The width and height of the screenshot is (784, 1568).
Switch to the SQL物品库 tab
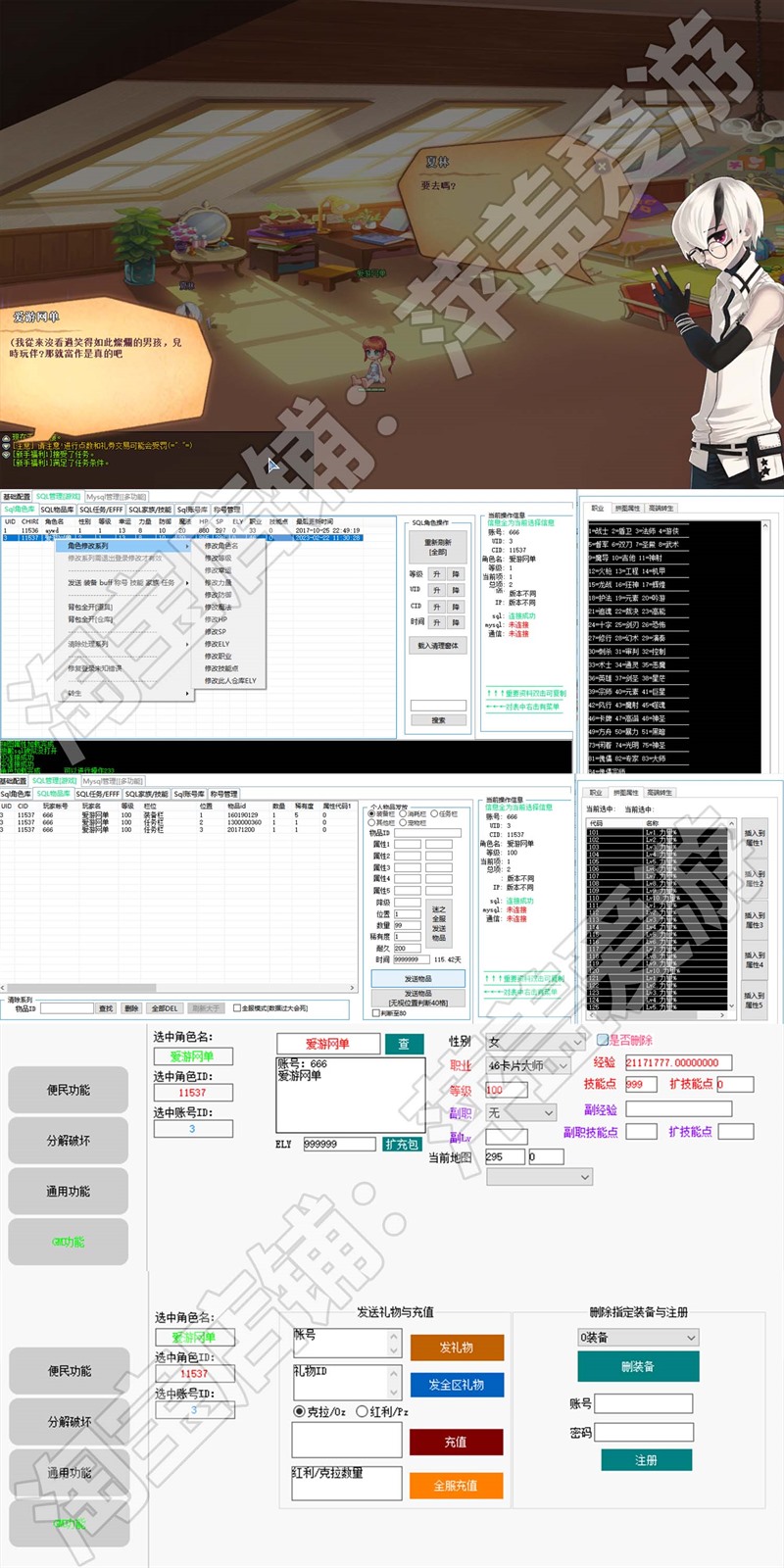coord(57,510)
